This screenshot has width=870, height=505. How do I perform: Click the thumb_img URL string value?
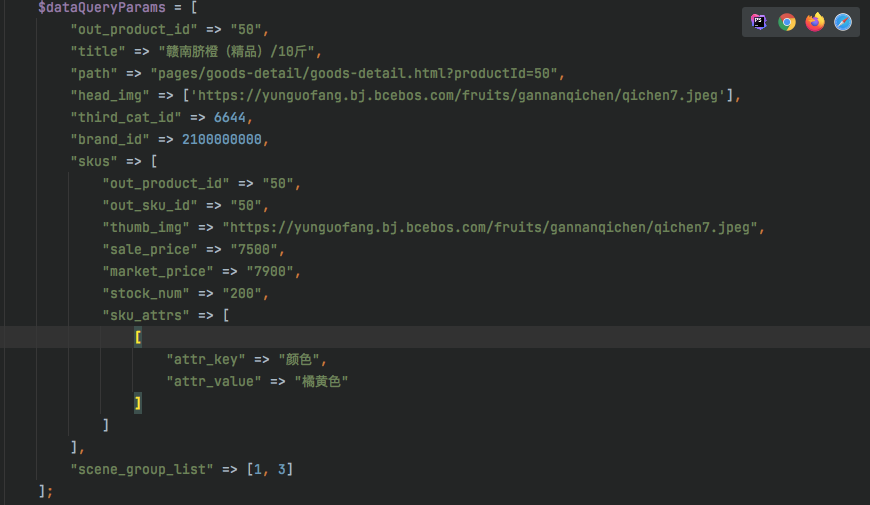(x=490, y=228)
